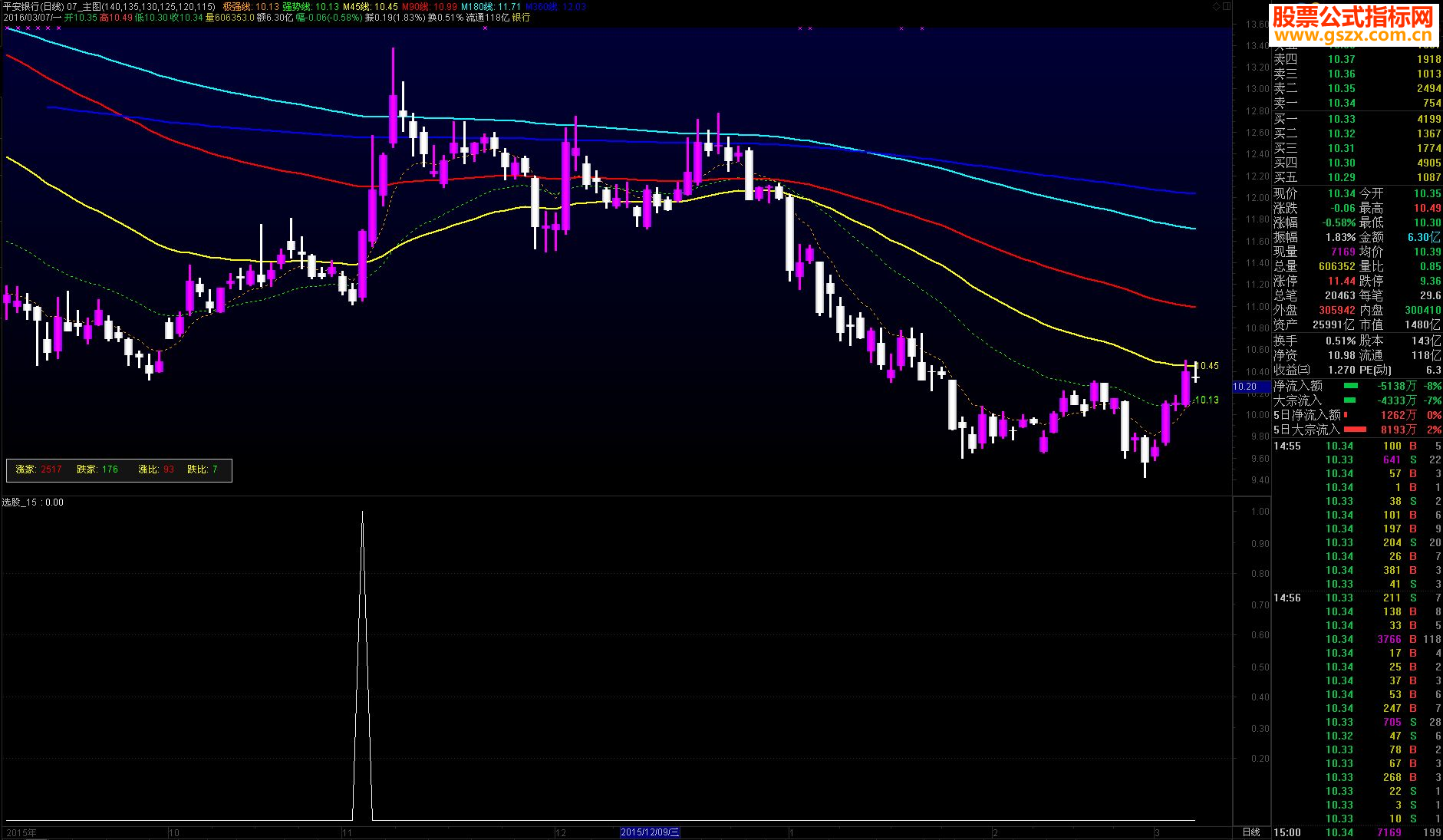
Task: Click the 股票公式指标网 site banner
Action: (1354, 25)
